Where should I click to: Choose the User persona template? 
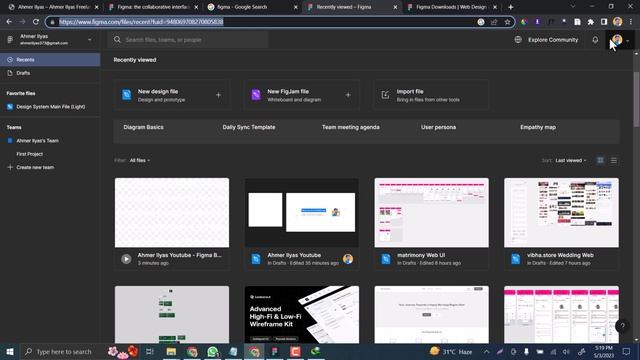click(x=438, y=127)
